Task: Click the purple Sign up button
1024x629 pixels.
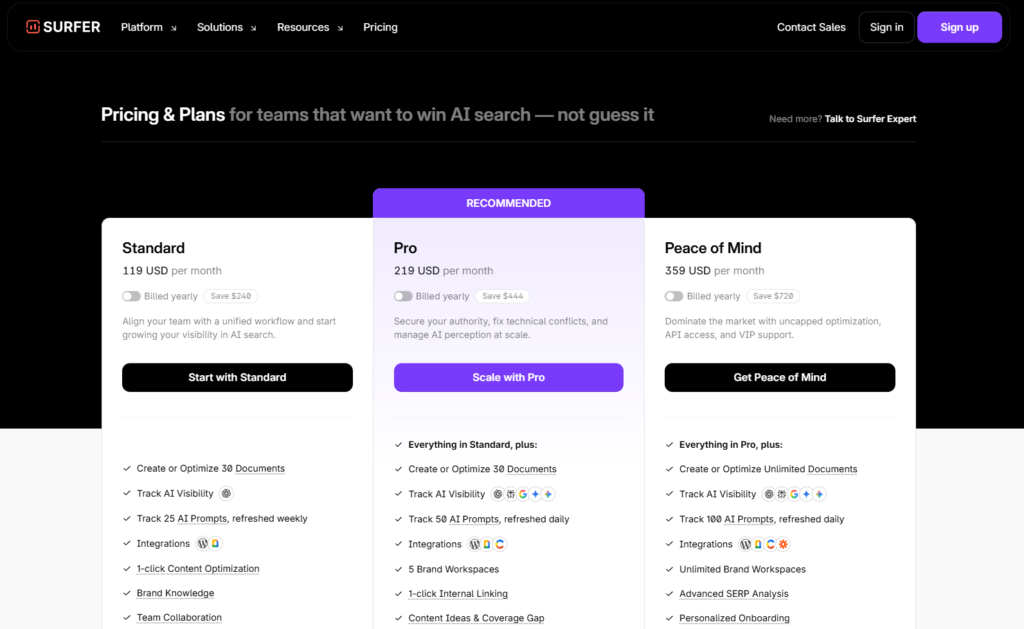Action: click(x=959, y=27)
